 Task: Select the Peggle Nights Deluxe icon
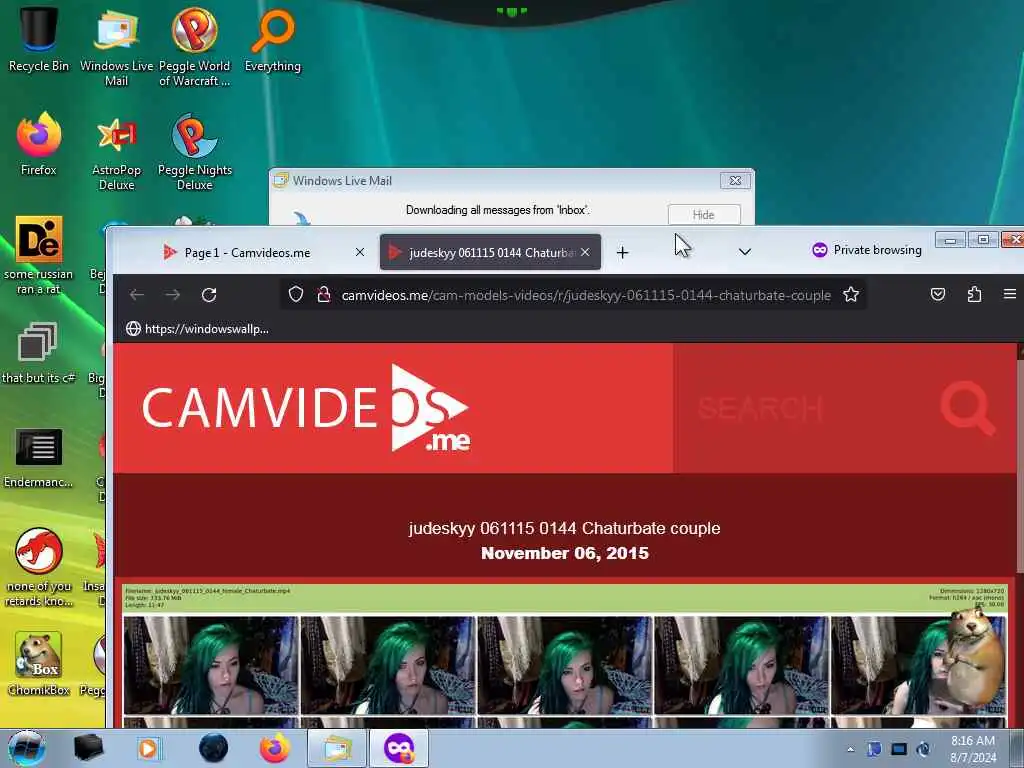coord(195,152)
